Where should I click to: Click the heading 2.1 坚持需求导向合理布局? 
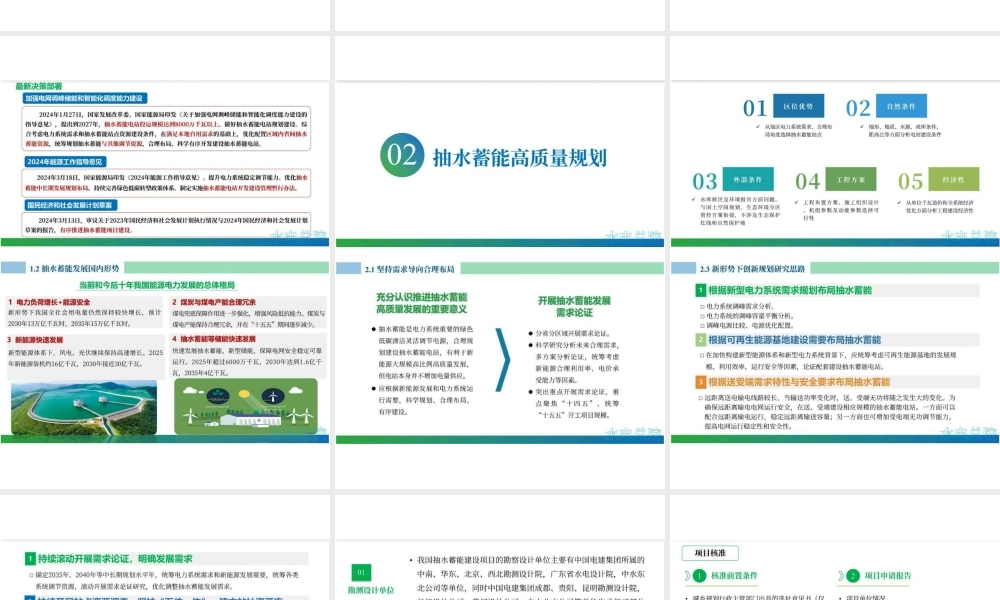tap(410, 269)
